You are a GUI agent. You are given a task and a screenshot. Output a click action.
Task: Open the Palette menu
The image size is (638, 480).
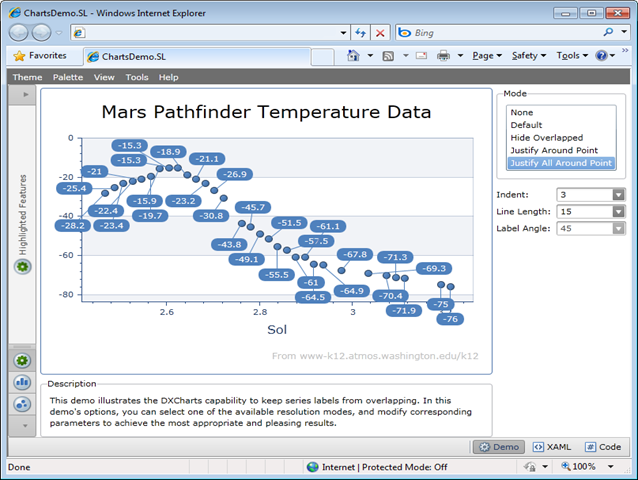pyautogui.click(x=68, y=77)
